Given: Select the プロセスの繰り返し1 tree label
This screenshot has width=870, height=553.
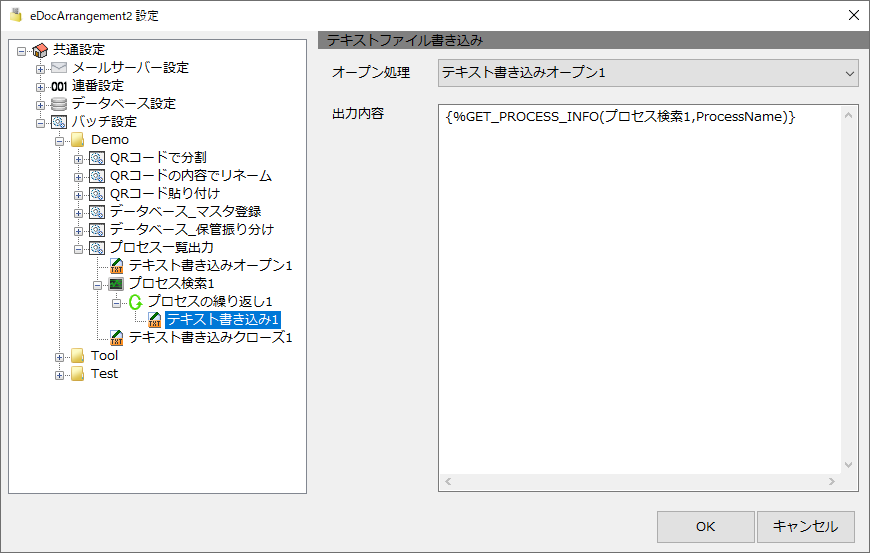Looking at the screenshot, I should coord(210,302).
